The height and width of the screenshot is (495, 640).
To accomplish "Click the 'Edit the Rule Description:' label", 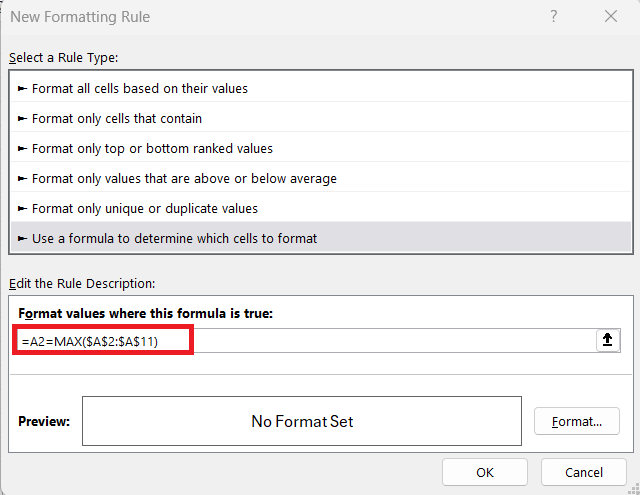I will tap(82, 284).
